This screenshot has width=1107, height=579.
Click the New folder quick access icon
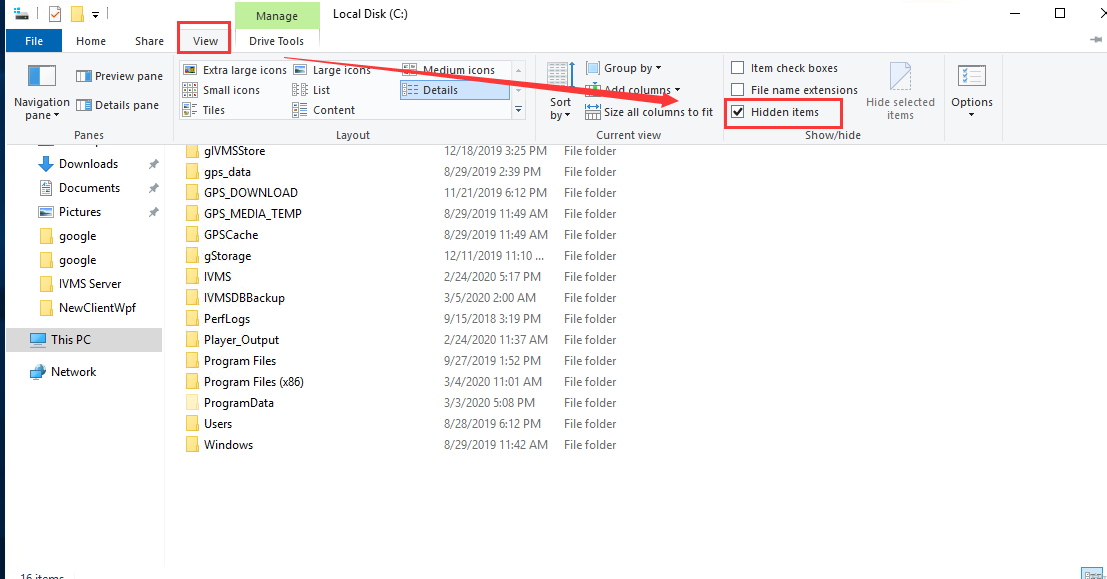[x=78, y=13]
